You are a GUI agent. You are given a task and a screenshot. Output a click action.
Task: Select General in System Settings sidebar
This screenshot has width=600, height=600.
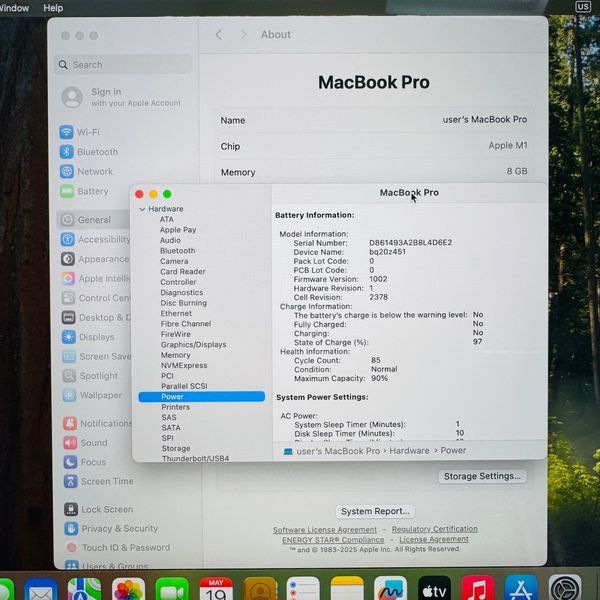(94, 220)
